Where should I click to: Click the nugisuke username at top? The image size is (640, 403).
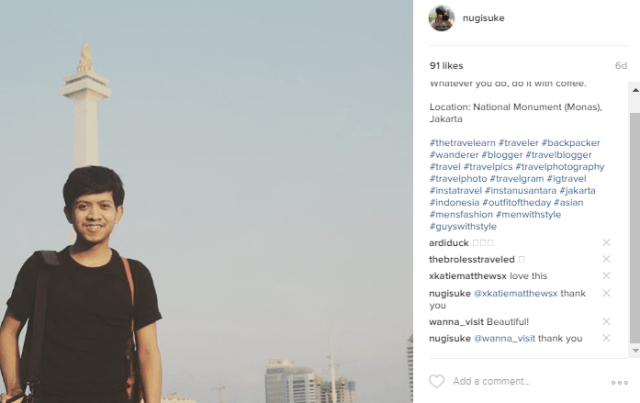click(483, 18)
